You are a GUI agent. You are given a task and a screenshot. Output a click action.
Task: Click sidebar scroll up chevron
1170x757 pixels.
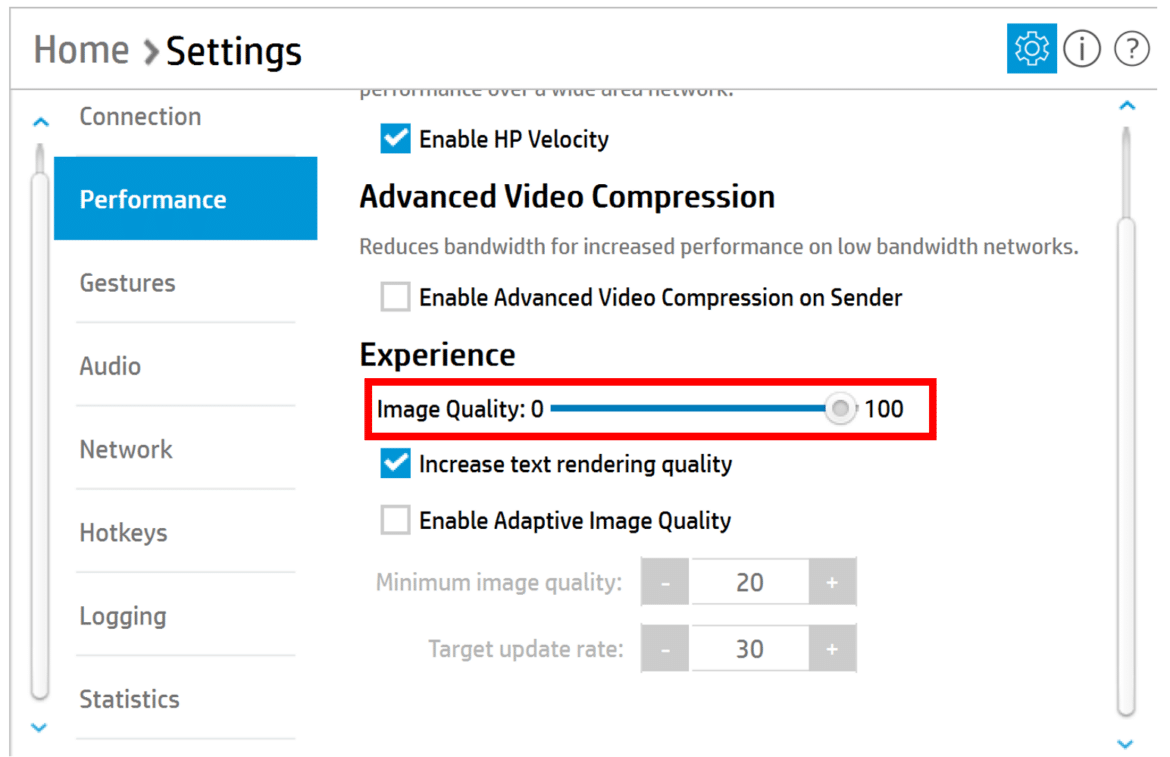tap(41, 122)
